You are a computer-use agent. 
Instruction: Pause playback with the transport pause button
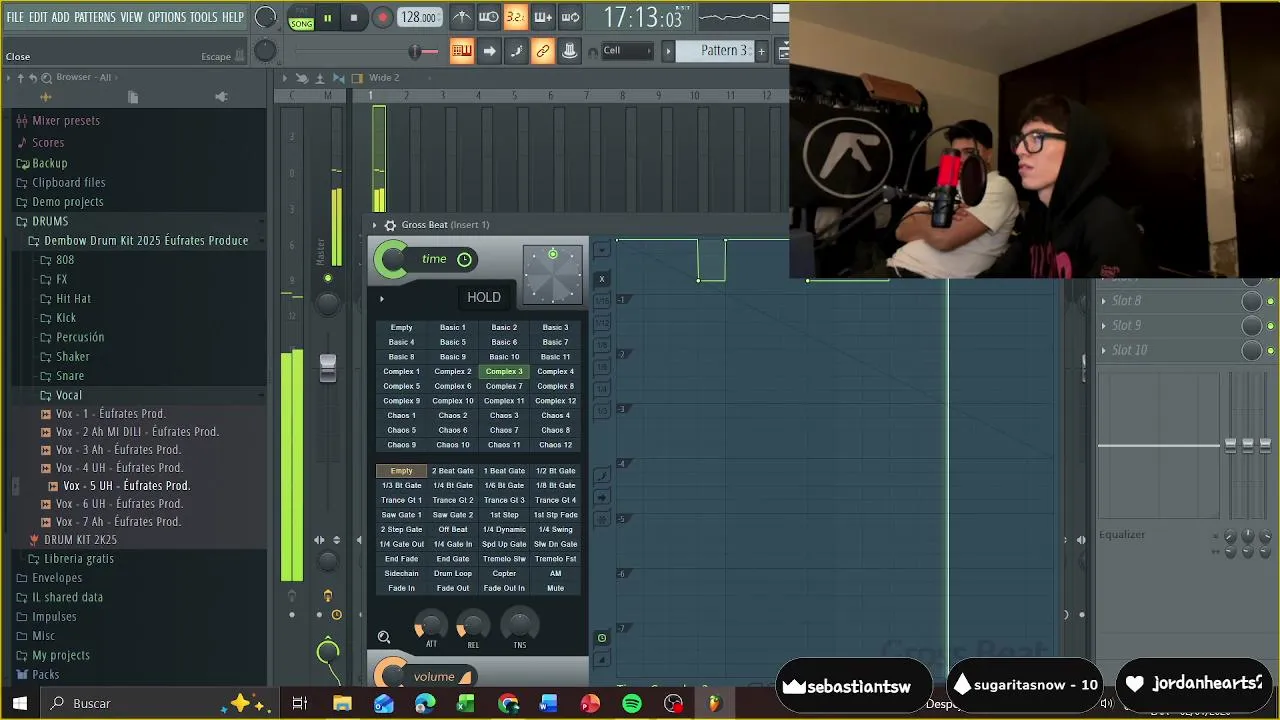[327, 17]
